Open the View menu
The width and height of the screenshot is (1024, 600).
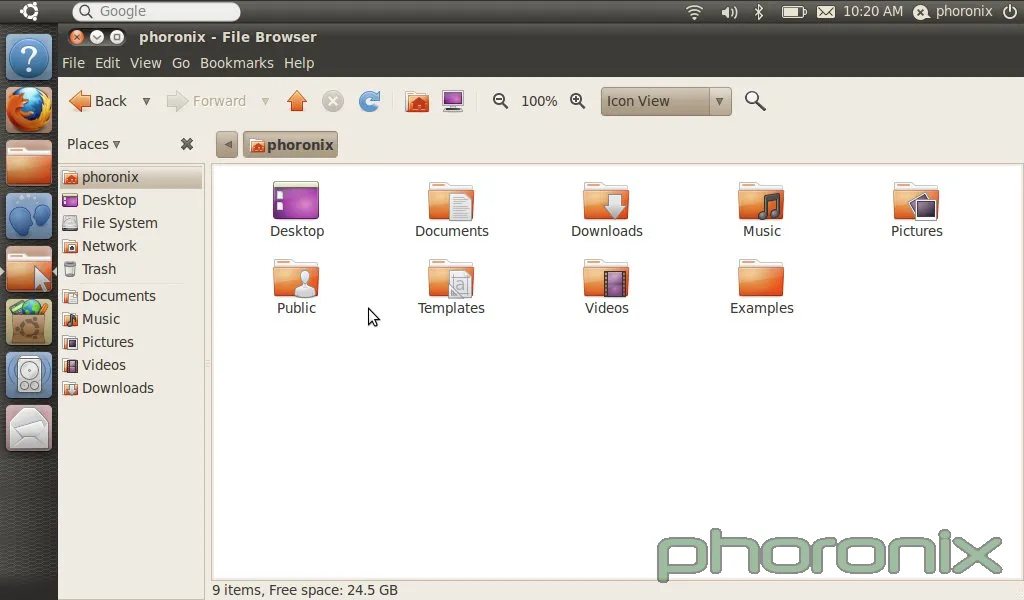[146, 63]
